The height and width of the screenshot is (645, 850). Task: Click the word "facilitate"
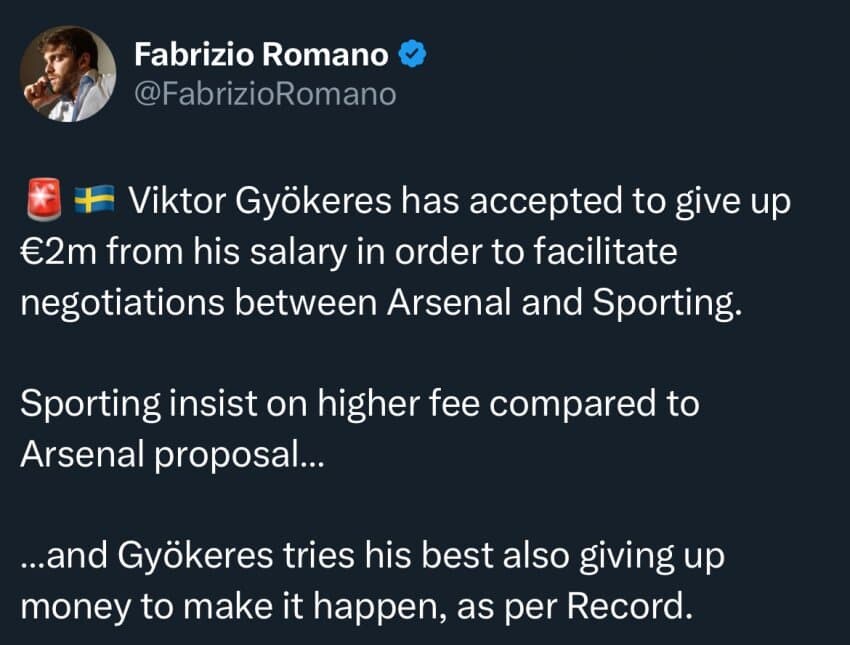606,251
